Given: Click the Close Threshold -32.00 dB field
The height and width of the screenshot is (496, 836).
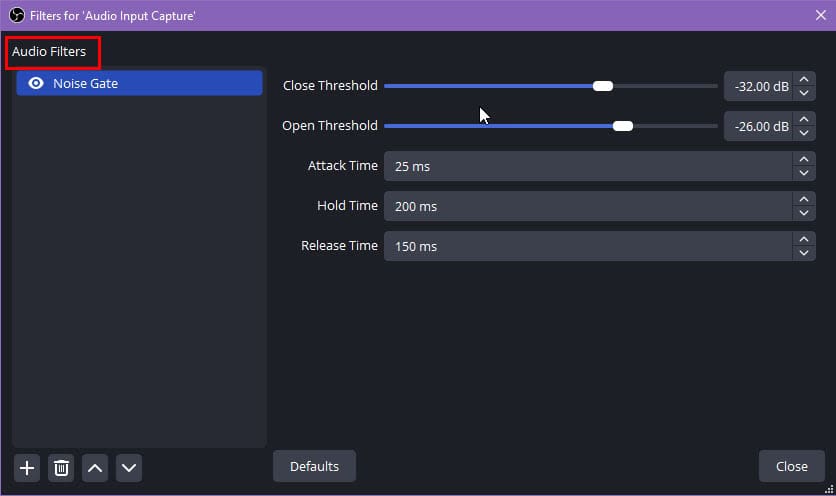Looking at the screenshot, I should [758, 86].
